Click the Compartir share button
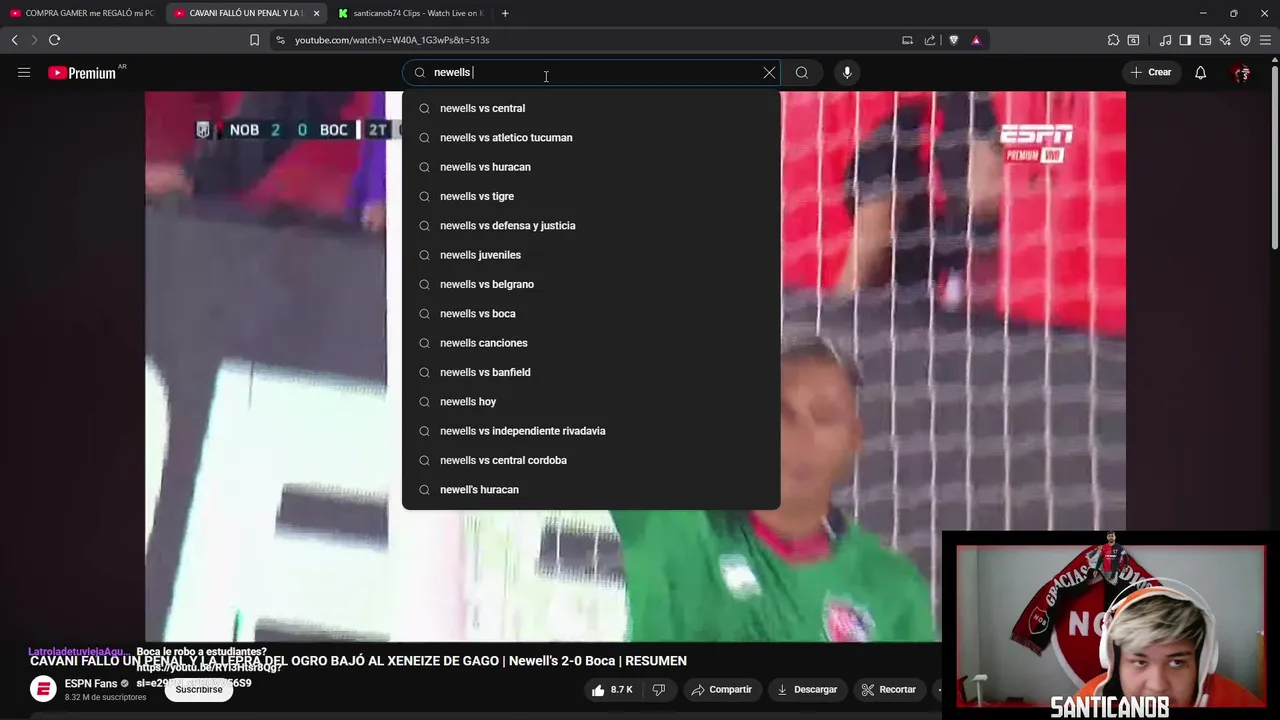Screen dimensions: 1280x720 pyautogui.click(x=722, y=689)
